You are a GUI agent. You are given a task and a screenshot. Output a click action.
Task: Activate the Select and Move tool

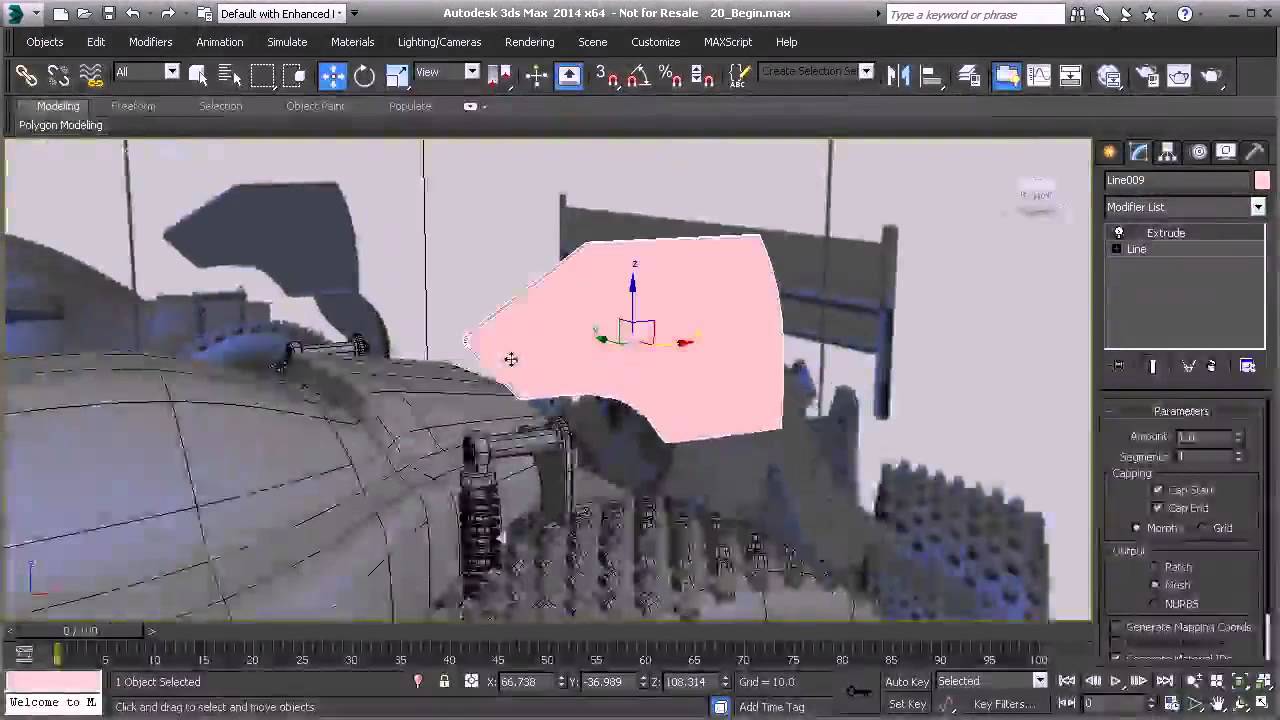[x=332, y=75]
